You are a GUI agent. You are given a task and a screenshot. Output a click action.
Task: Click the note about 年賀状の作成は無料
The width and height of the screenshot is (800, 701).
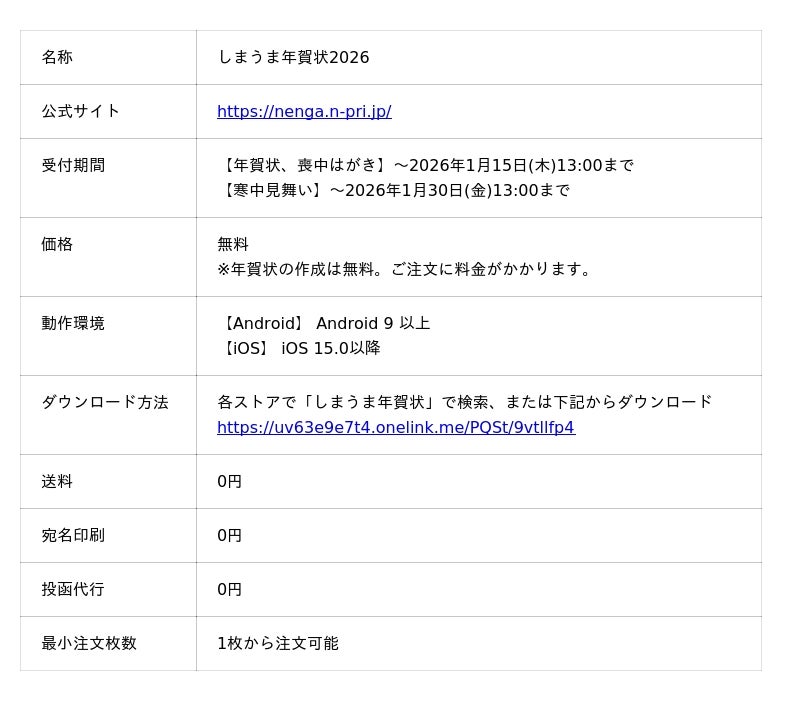[405, 269]
